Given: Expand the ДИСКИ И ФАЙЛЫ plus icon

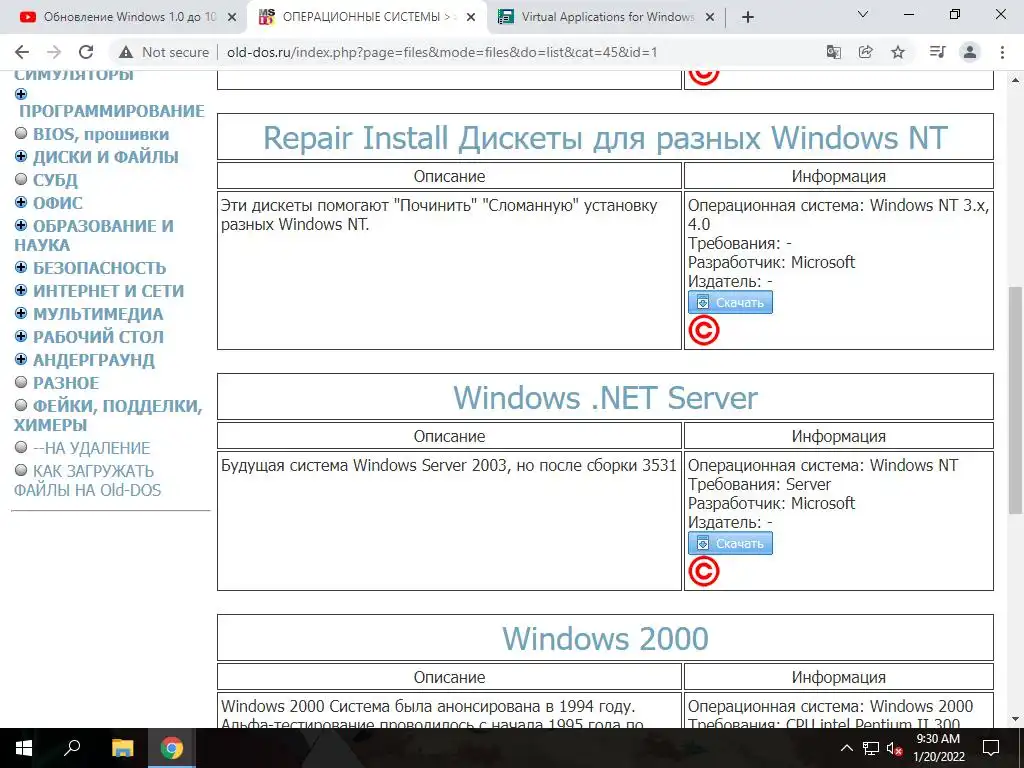Looking at the screenshot, I should [x=21, y=157].
